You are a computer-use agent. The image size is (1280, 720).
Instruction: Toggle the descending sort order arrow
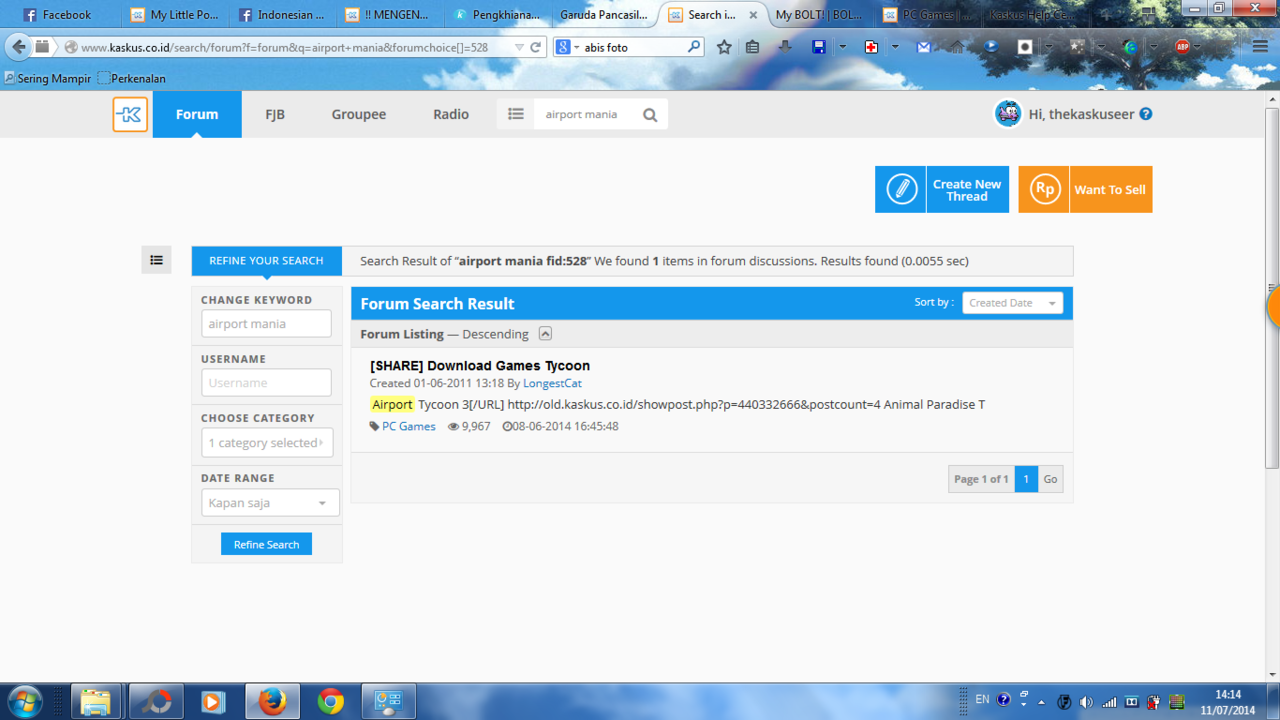pyautogui.click(x=544, y=333)
